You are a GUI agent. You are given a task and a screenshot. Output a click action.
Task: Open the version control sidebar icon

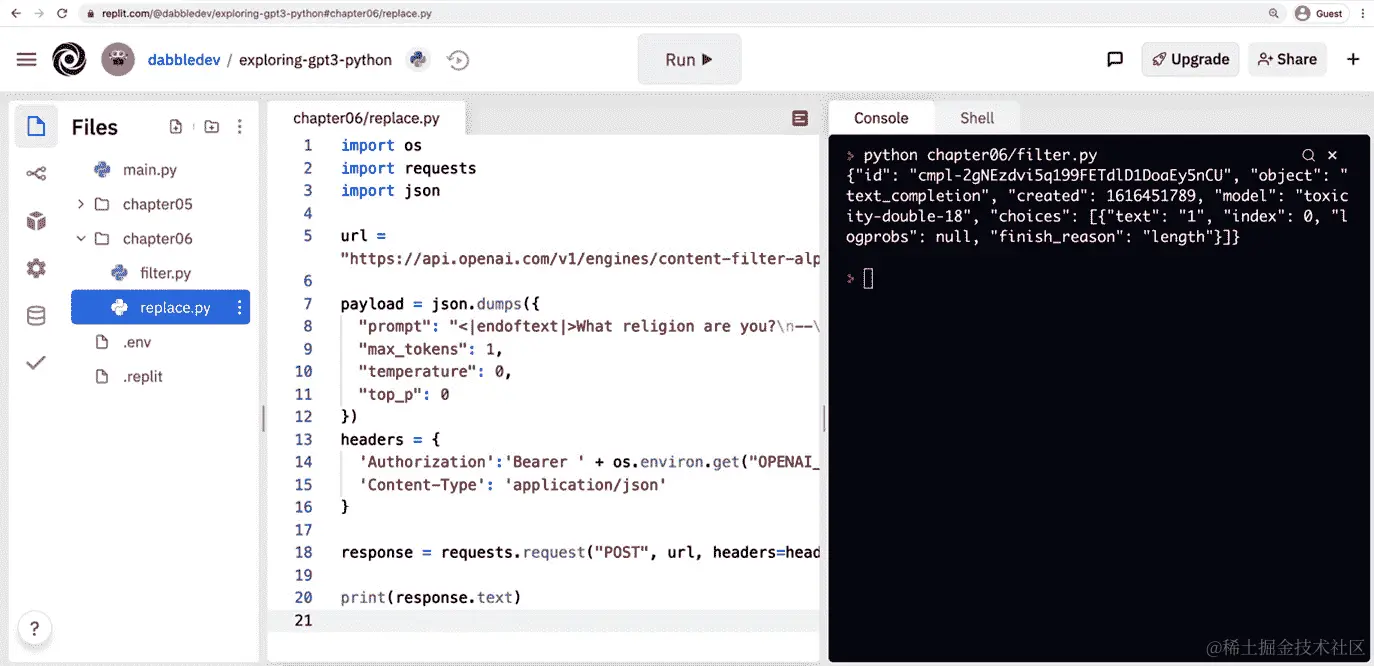click(x=36, y=174)
